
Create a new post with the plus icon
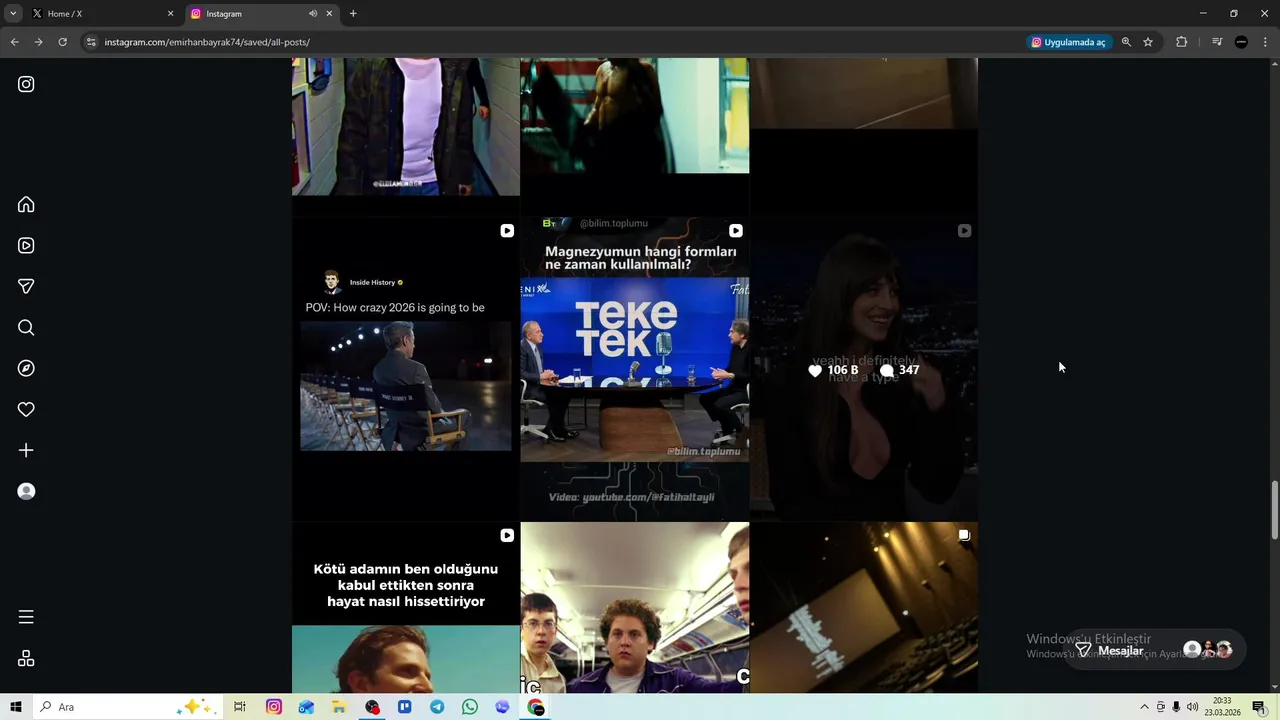[26, 450]
